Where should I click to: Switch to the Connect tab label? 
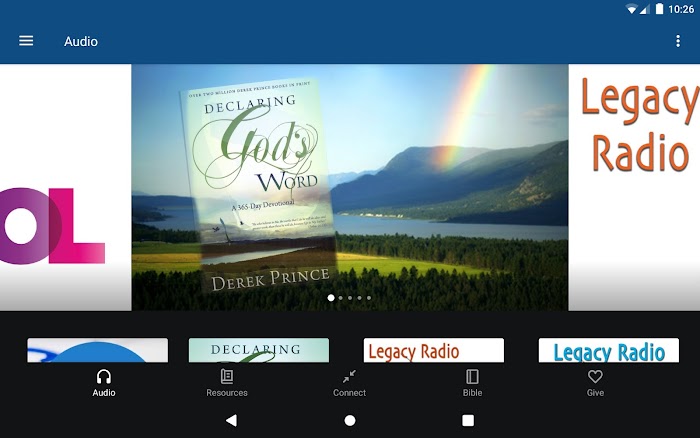[349, 393]
